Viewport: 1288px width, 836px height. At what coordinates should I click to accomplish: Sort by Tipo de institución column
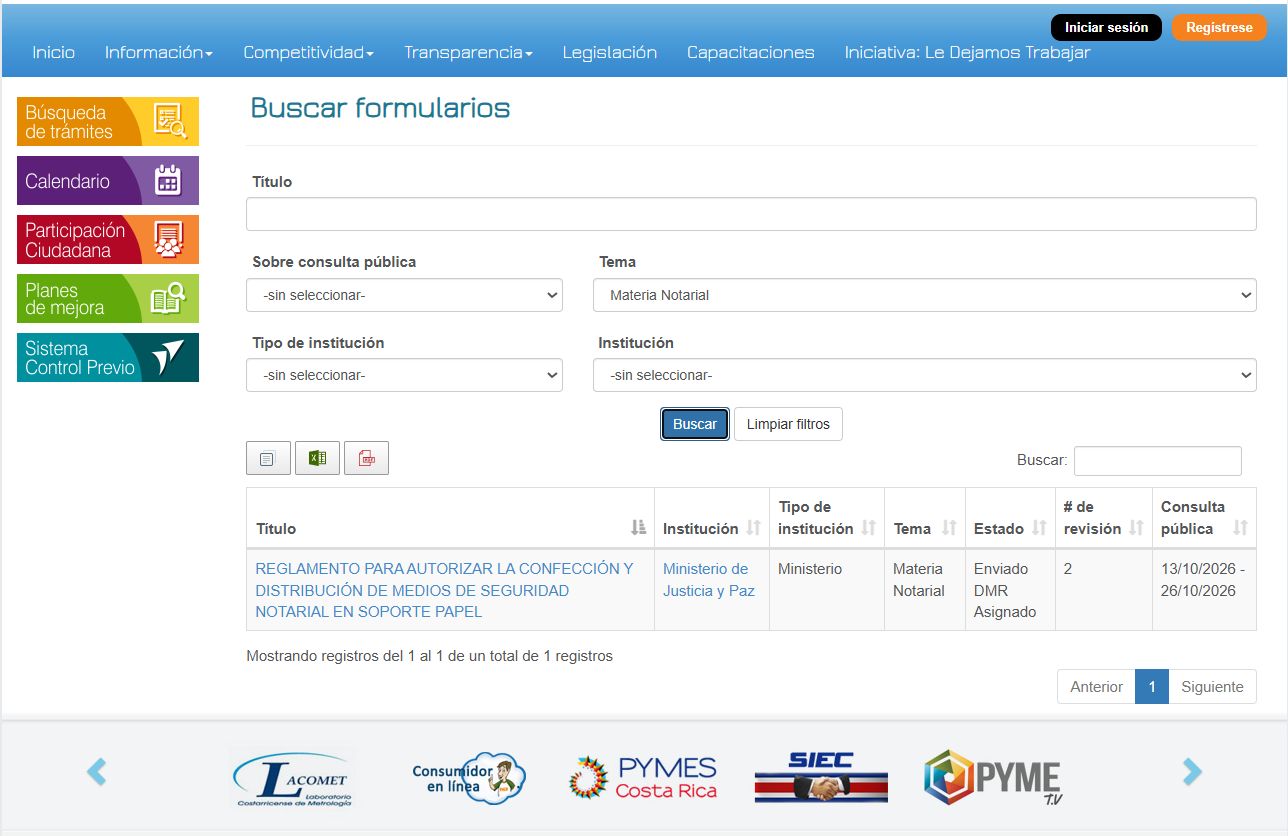click(827, 518)
